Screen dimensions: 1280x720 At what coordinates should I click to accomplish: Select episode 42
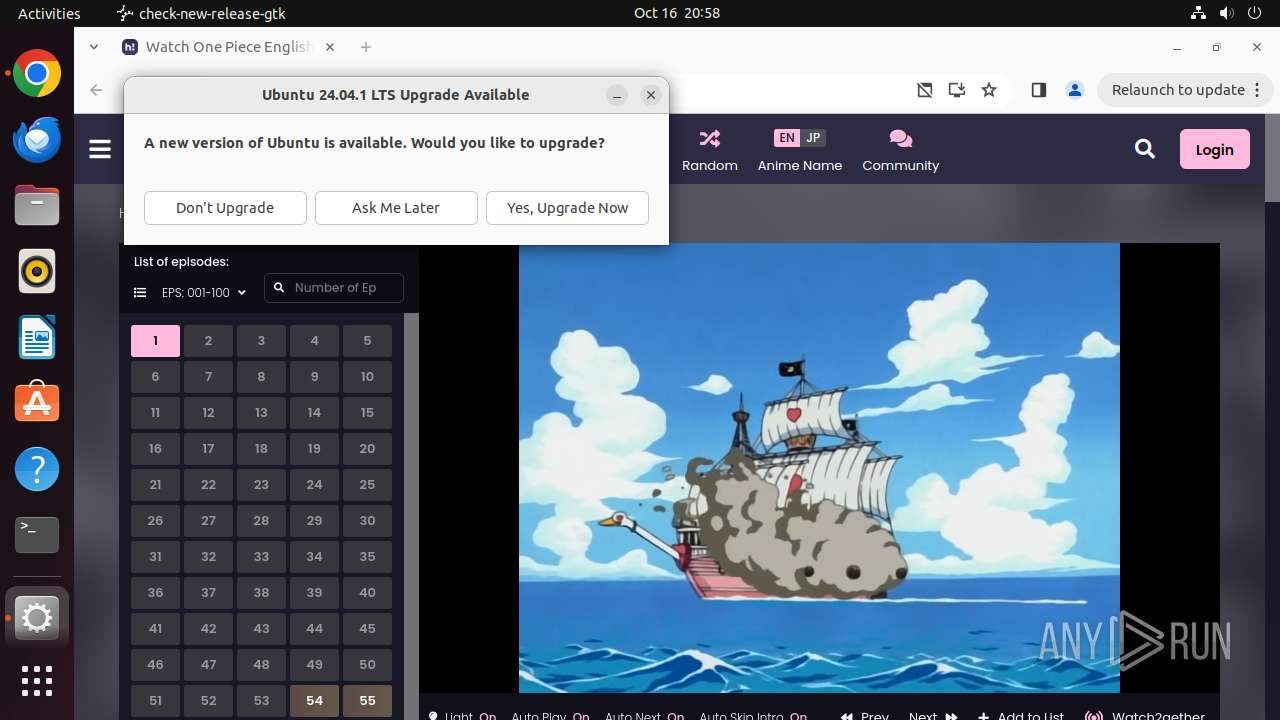pyautogui.click(x=208, y=629)
